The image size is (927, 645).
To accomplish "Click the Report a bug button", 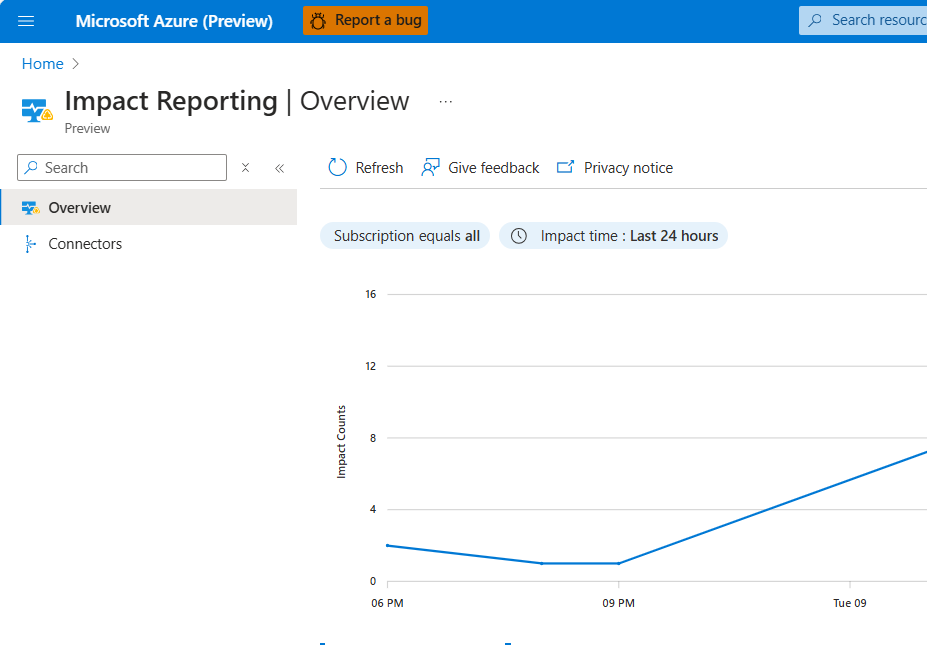I will [x=365, y=19].
